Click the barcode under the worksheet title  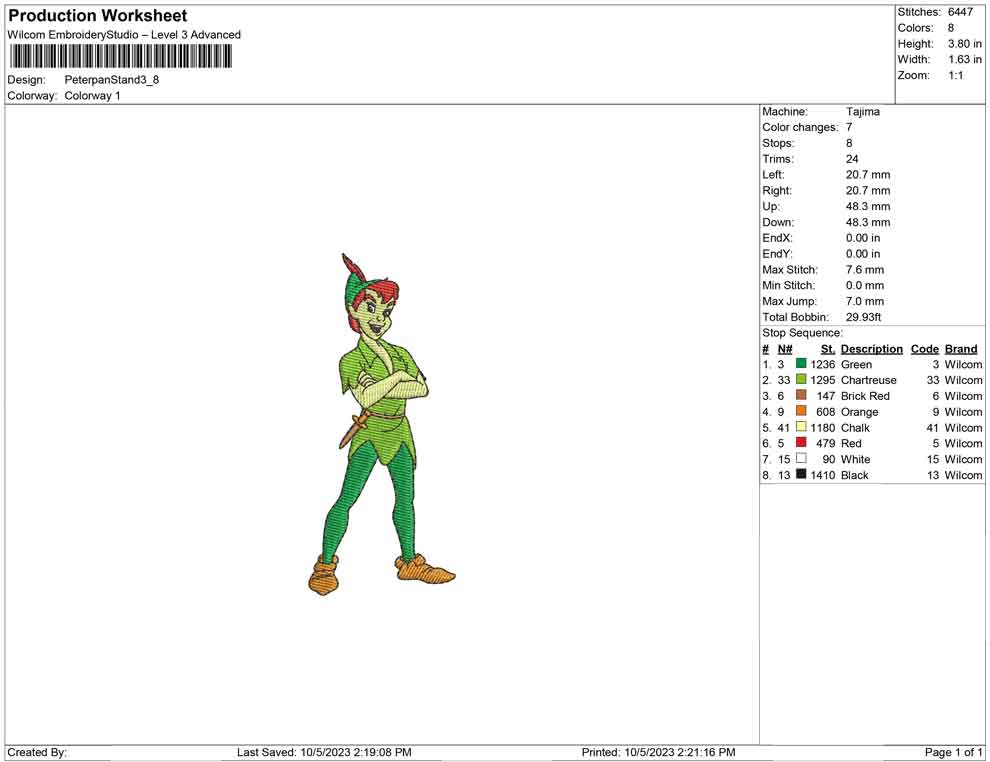120,57
